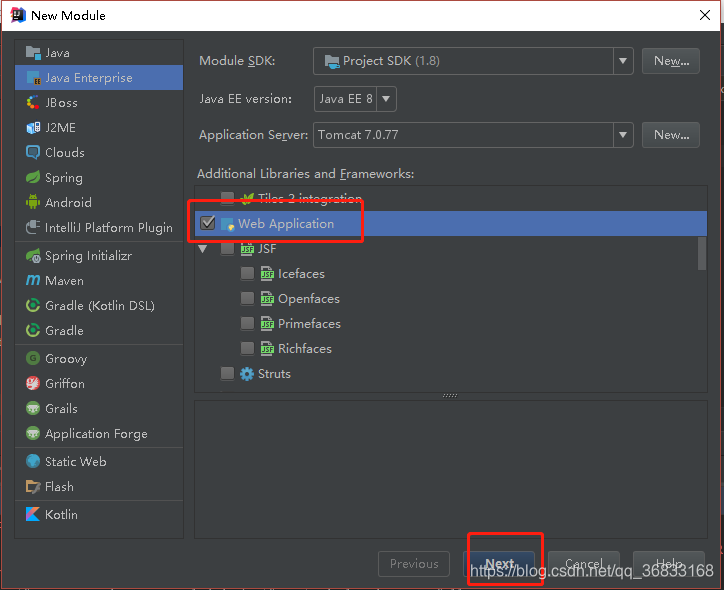Select the Spring leaf icon
This screenshot has height=590, width=724.
click(x=33, y=177)
